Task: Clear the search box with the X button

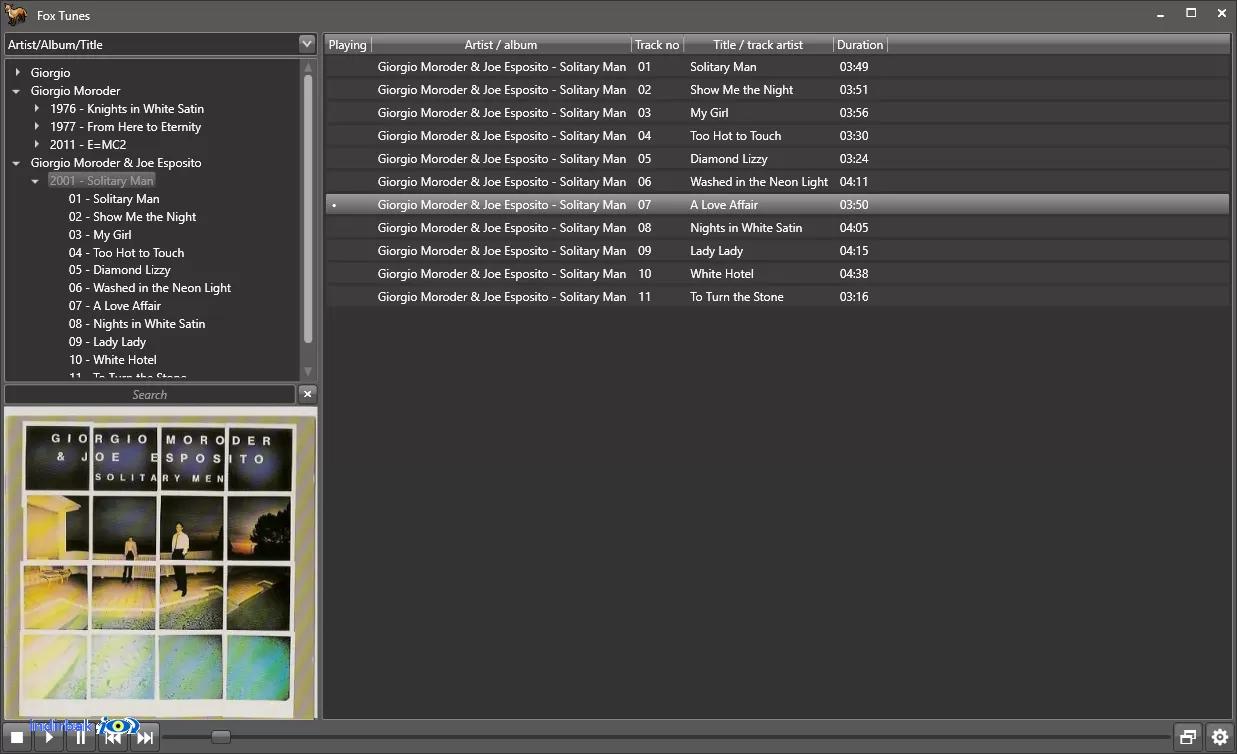Action: [308, 394]
